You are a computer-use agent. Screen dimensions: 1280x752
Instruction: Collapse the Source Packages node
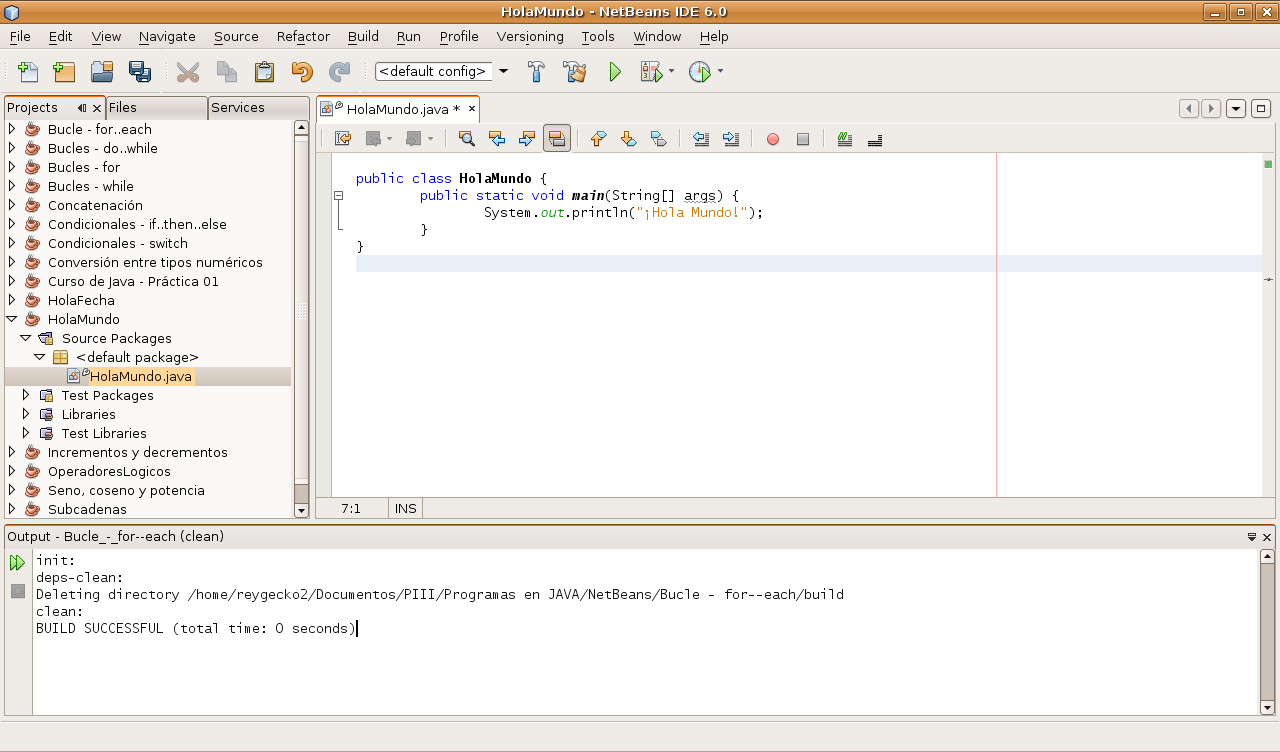point(24,338)
